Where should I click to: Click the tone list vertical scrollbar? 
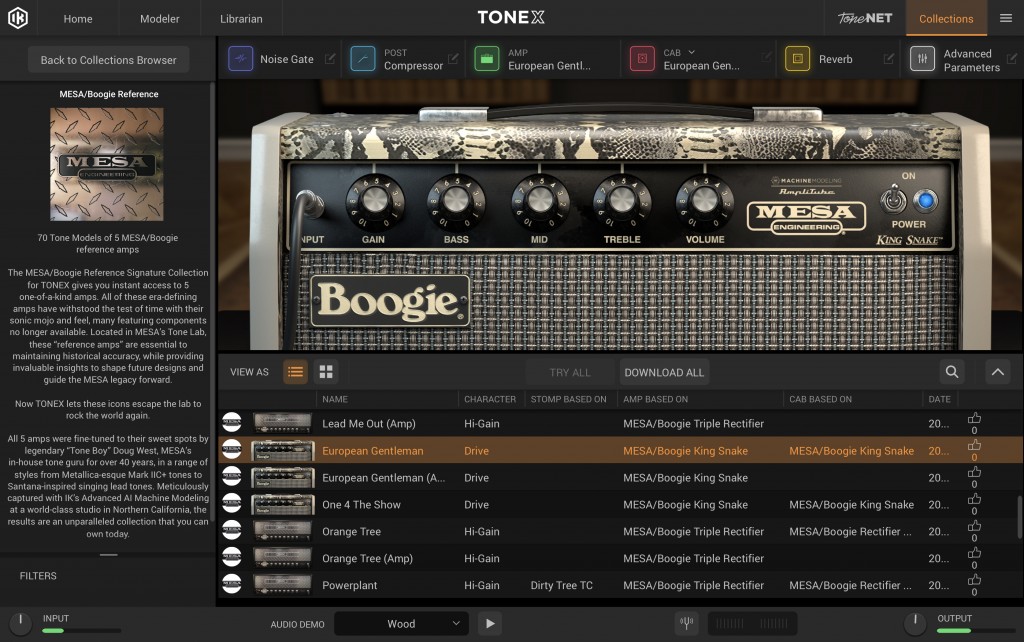(1019, 517)
